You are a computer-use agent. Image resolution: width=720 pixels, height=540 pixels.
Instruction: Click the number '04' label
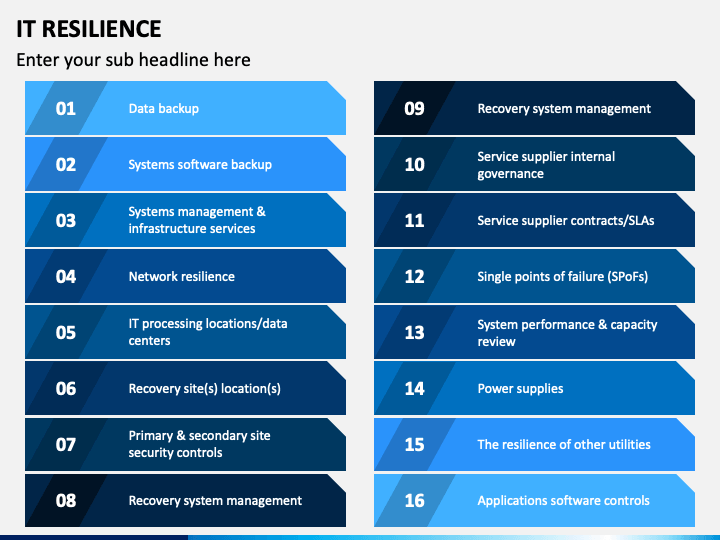coord(66,277)
